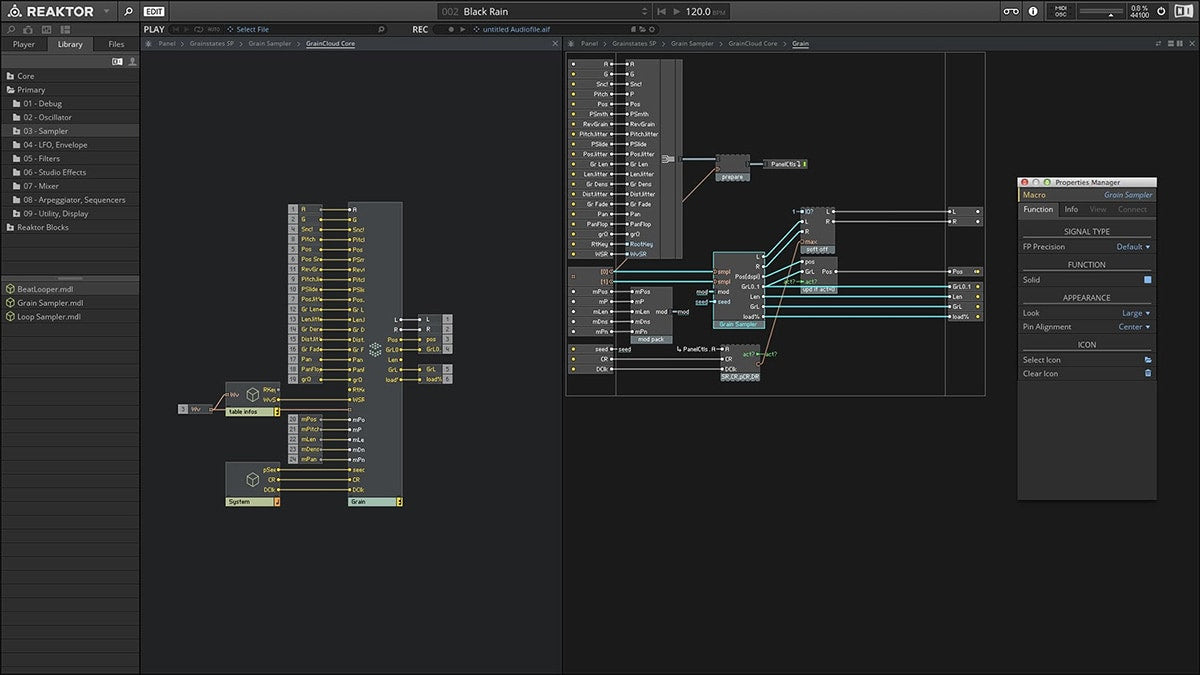This screenshot has height=675, width=1200.
Task: Click the trash icon next to Clear Icon
Action: click(1148, 373)
